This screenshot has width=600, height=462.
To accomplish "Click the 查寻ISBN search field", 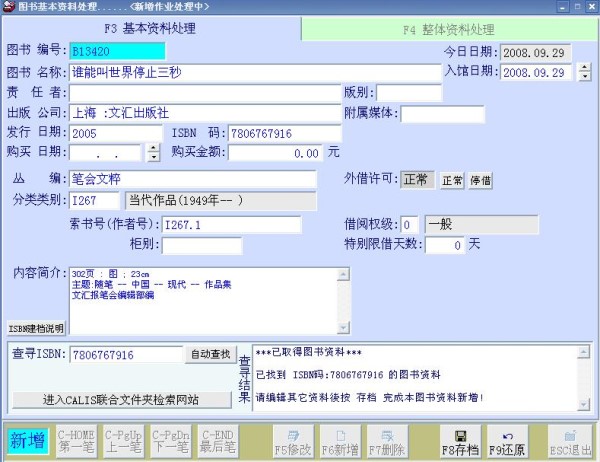I will [127, 355].
